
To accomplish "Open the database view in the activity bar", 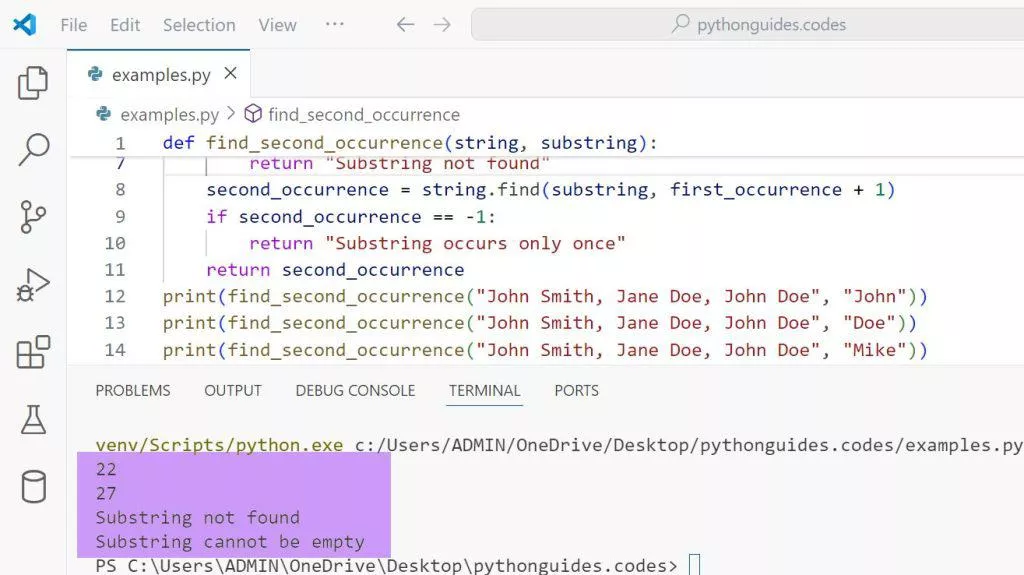I will tap(33, 487).
